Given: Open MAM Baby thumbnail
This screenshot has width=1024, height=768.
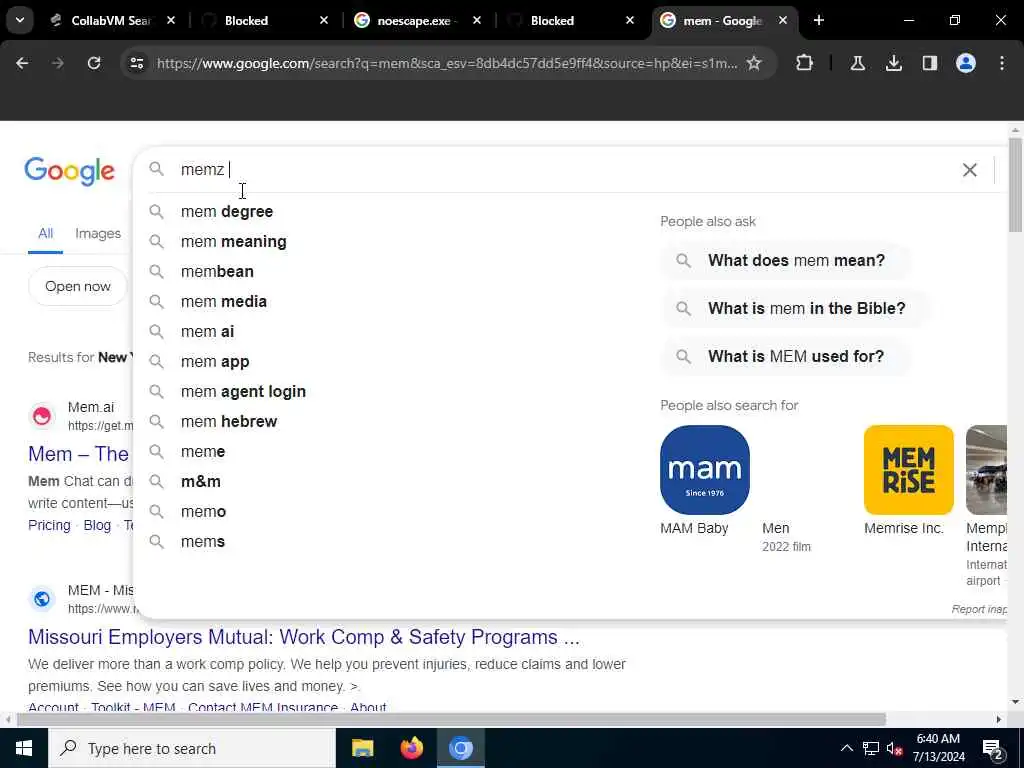Looking at the screenshot, I should [705, 470].
